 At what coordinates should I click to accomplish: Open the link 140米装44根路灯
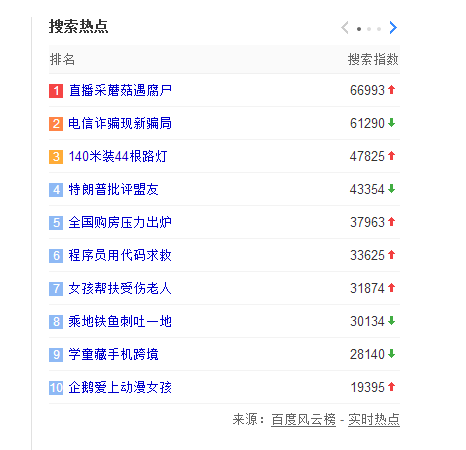118,156
